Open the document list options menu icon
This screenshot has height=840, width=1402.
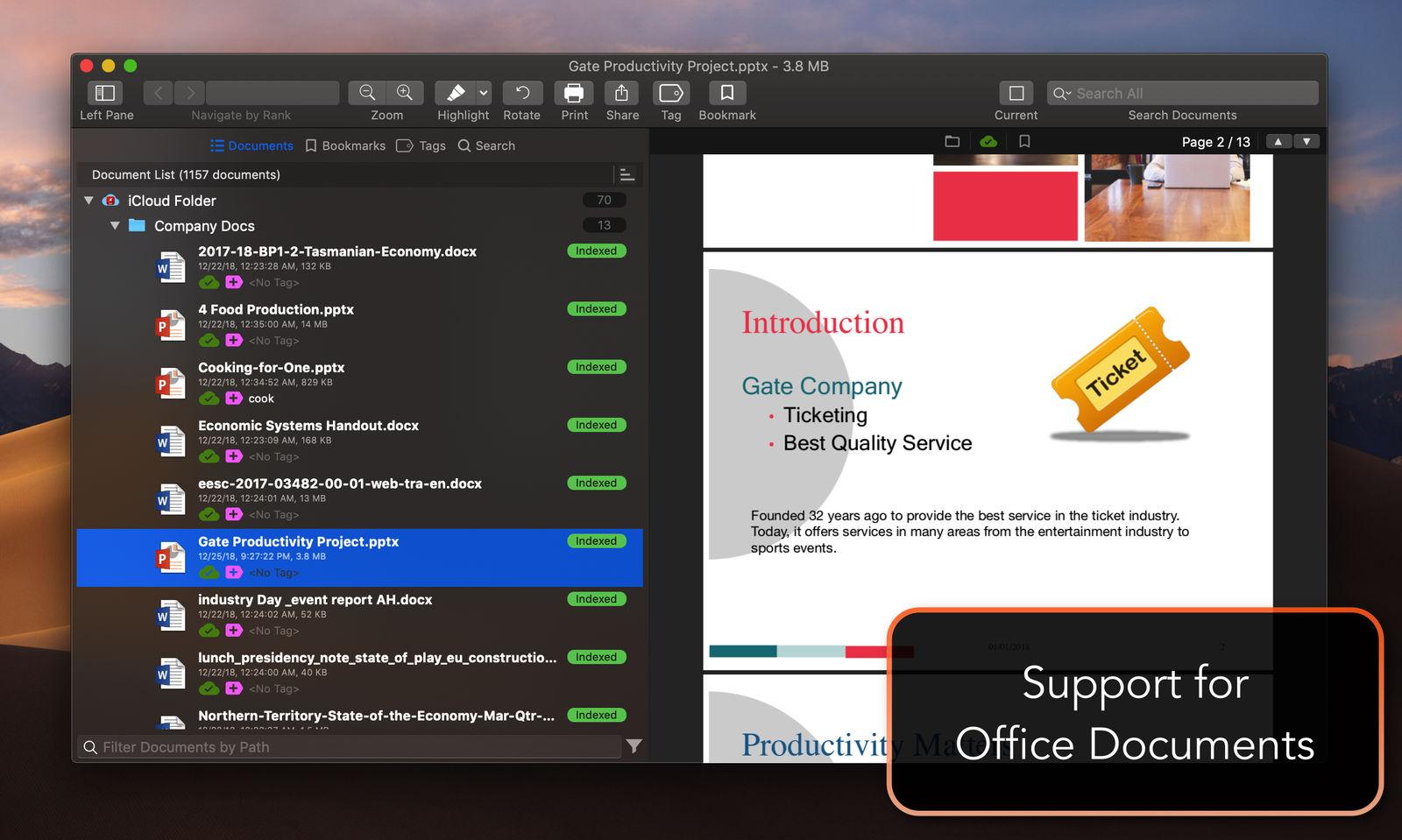pos(627,174)
